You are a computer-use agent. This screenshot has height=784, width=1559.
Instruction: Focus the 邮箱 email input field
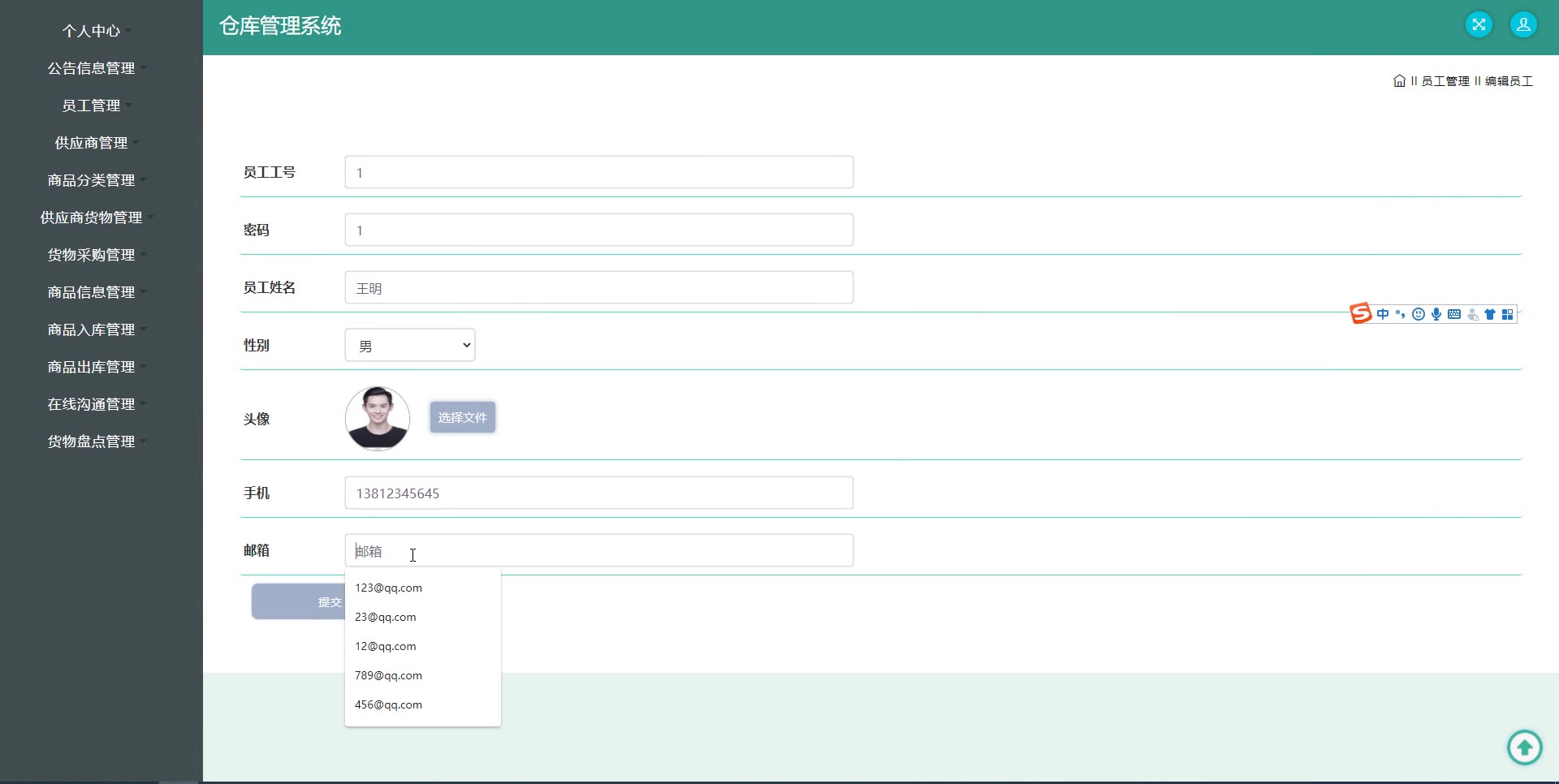599,550
